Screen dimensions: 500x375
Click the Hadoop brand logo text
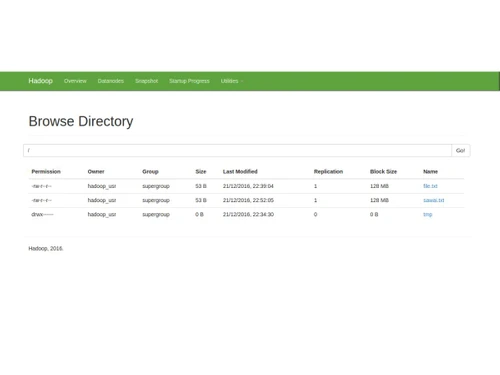click(x=40, y=81)
